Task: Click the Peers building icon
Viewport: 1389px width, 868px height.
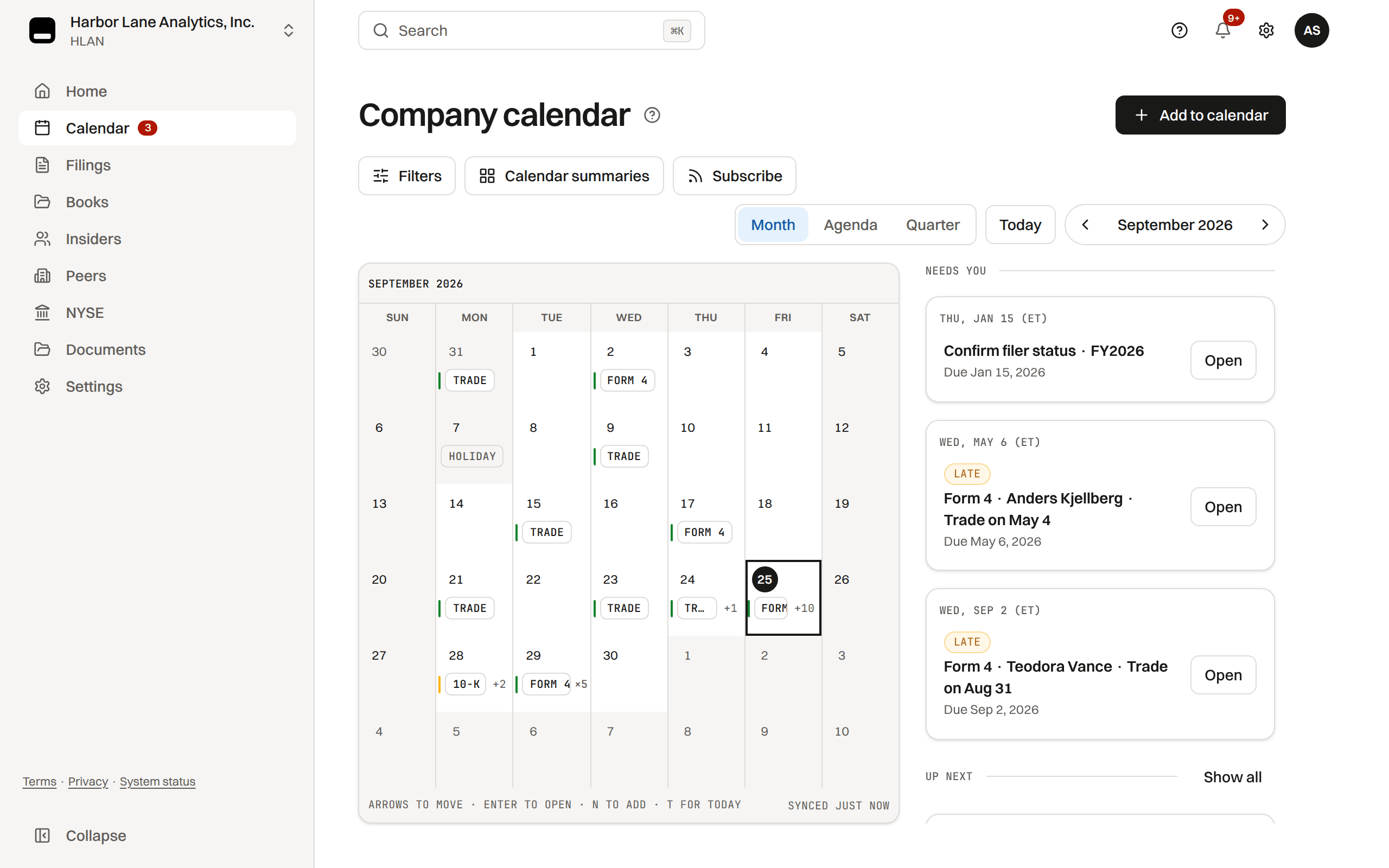Action: (42, 276)
